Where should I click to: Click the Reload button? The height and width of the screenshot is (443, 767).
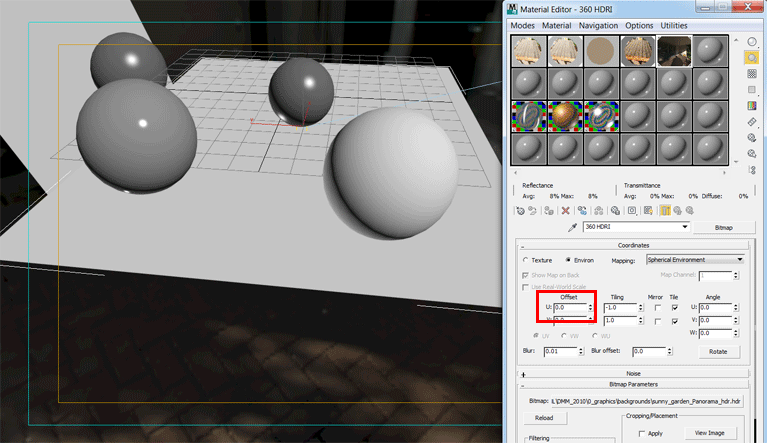point(544,418)
